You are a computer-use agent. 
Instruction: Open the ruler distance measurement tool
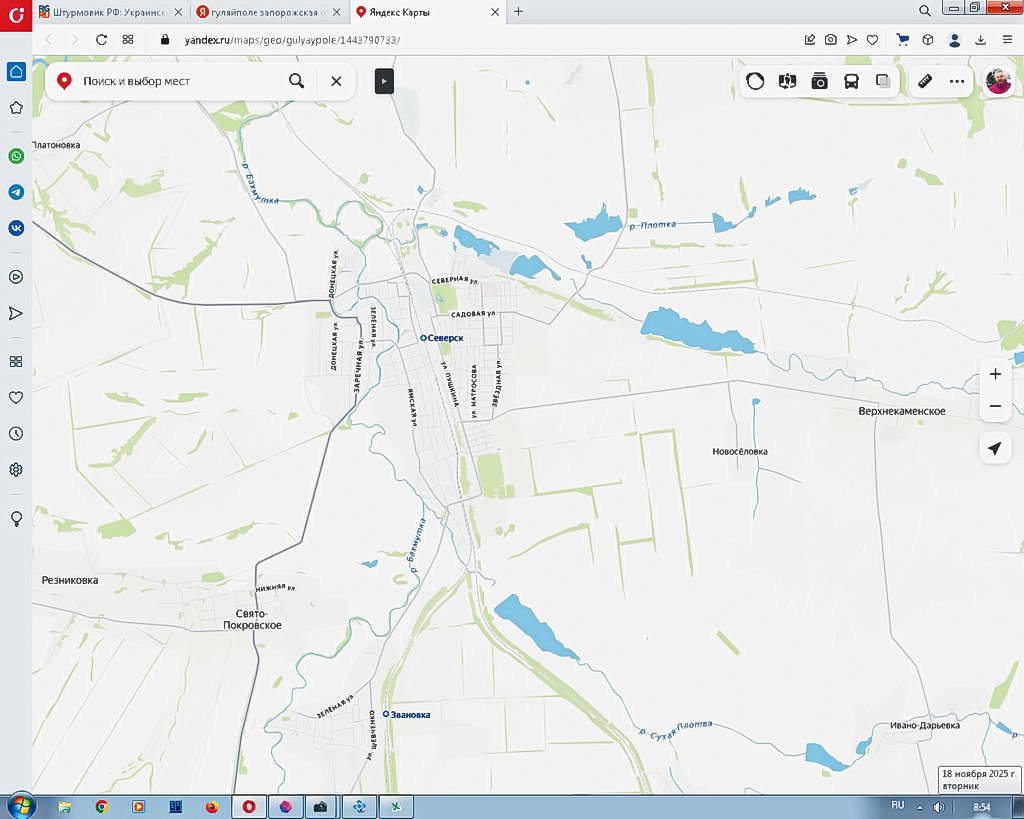(x=925, y=81)
